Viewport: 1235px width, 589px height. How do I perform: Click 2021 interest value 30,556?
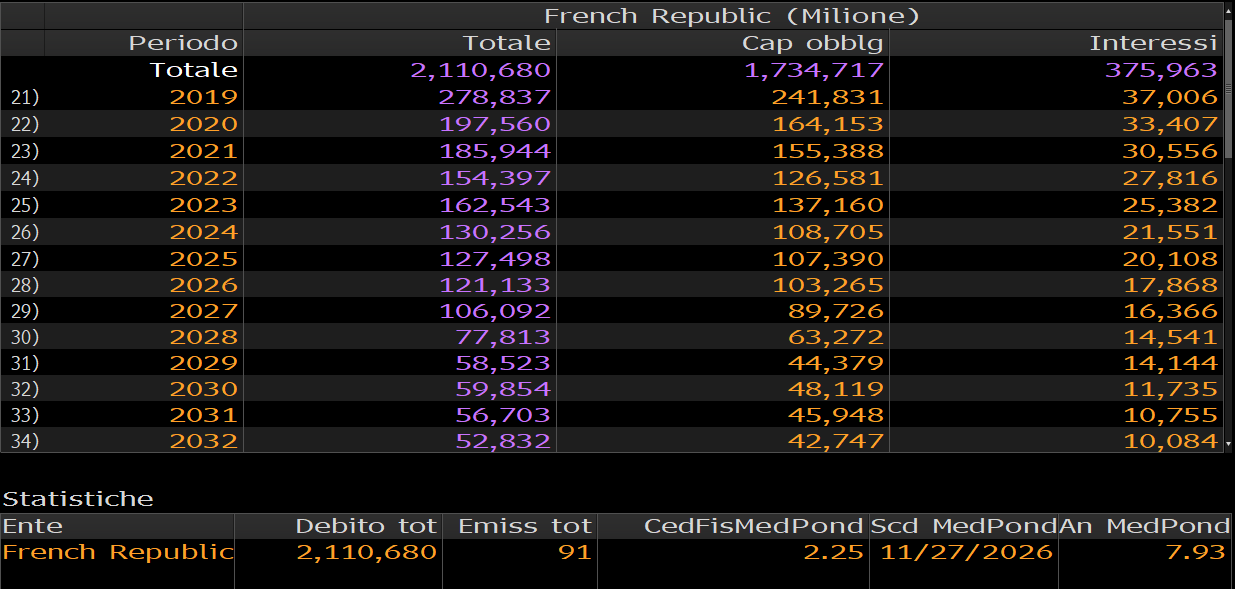coord(1168,151)
